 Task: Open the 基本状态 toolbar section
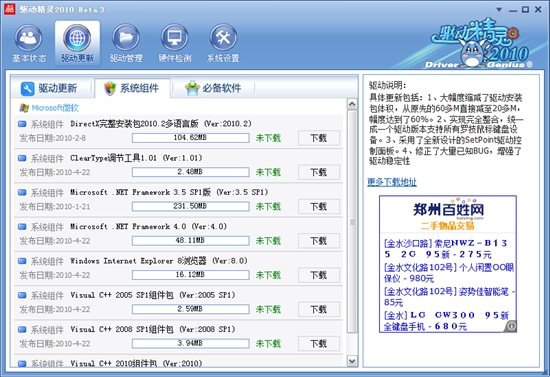point(29,43)
